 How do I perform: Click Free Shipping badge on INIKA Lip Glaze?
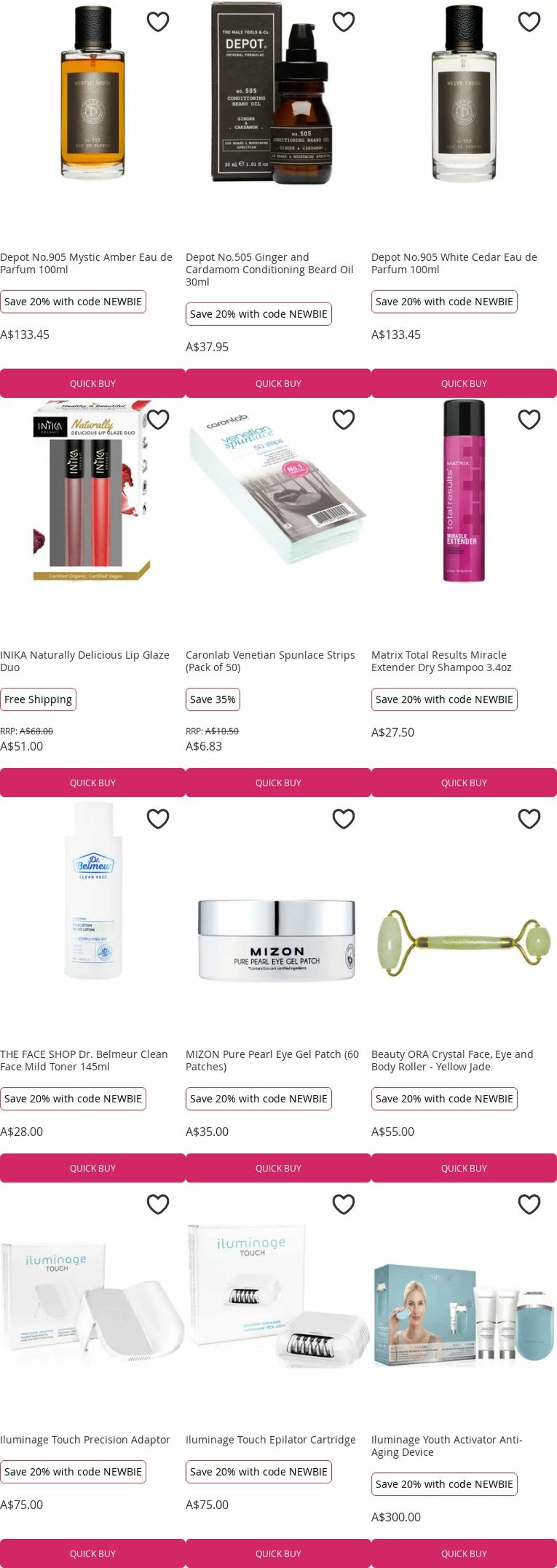38,699
